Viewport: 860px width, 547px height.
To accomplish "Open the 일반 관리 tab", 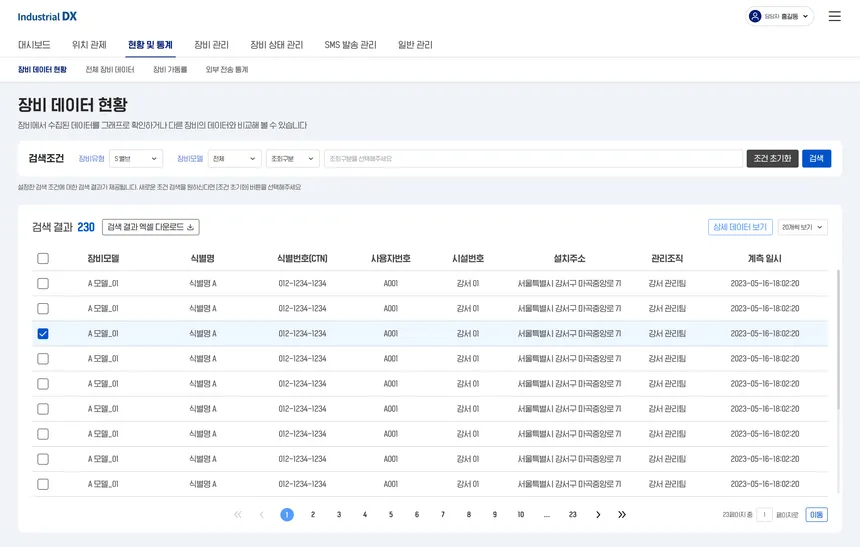I will tap(415, 45).
